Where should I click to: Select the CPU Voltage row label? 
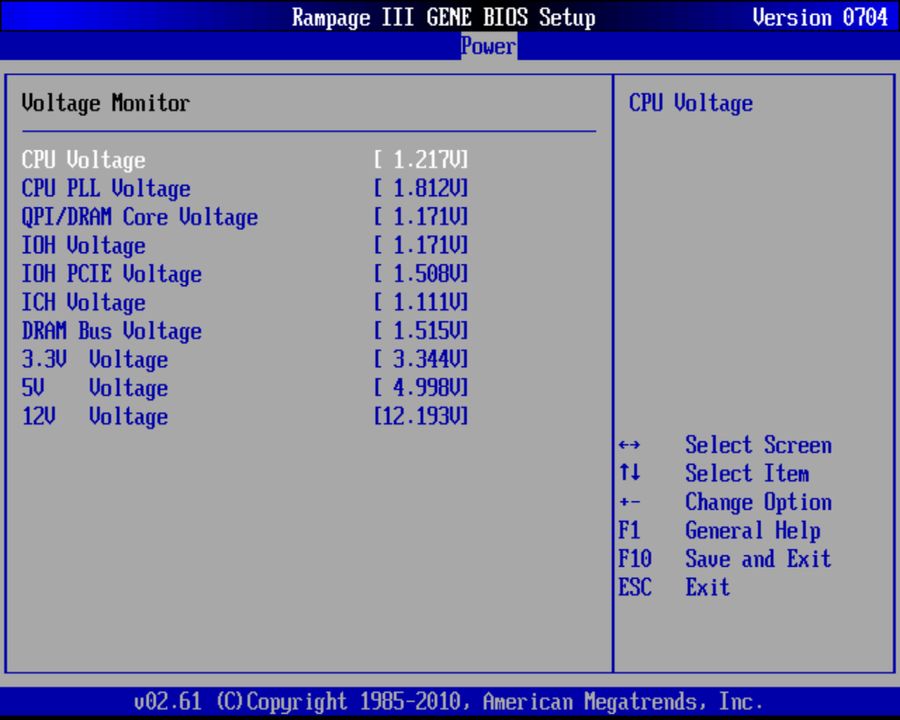[83, 160]
